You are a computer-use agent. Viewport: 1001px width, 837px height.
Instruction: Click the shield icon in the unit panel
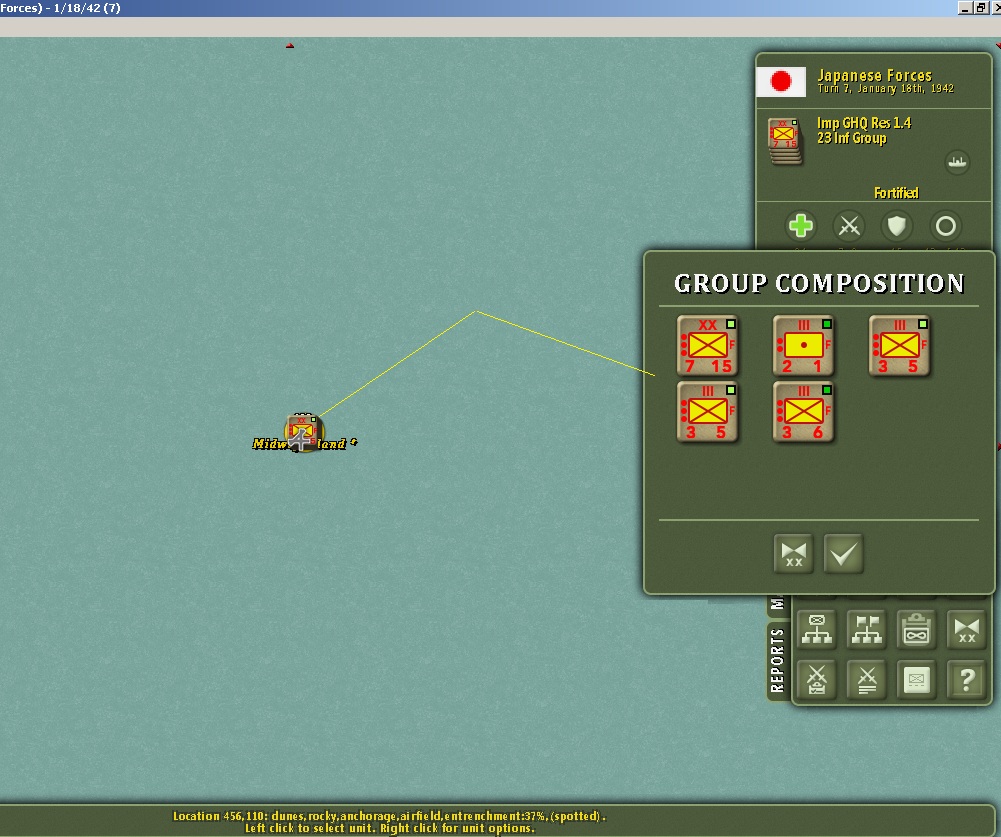[x=897, y=225]
